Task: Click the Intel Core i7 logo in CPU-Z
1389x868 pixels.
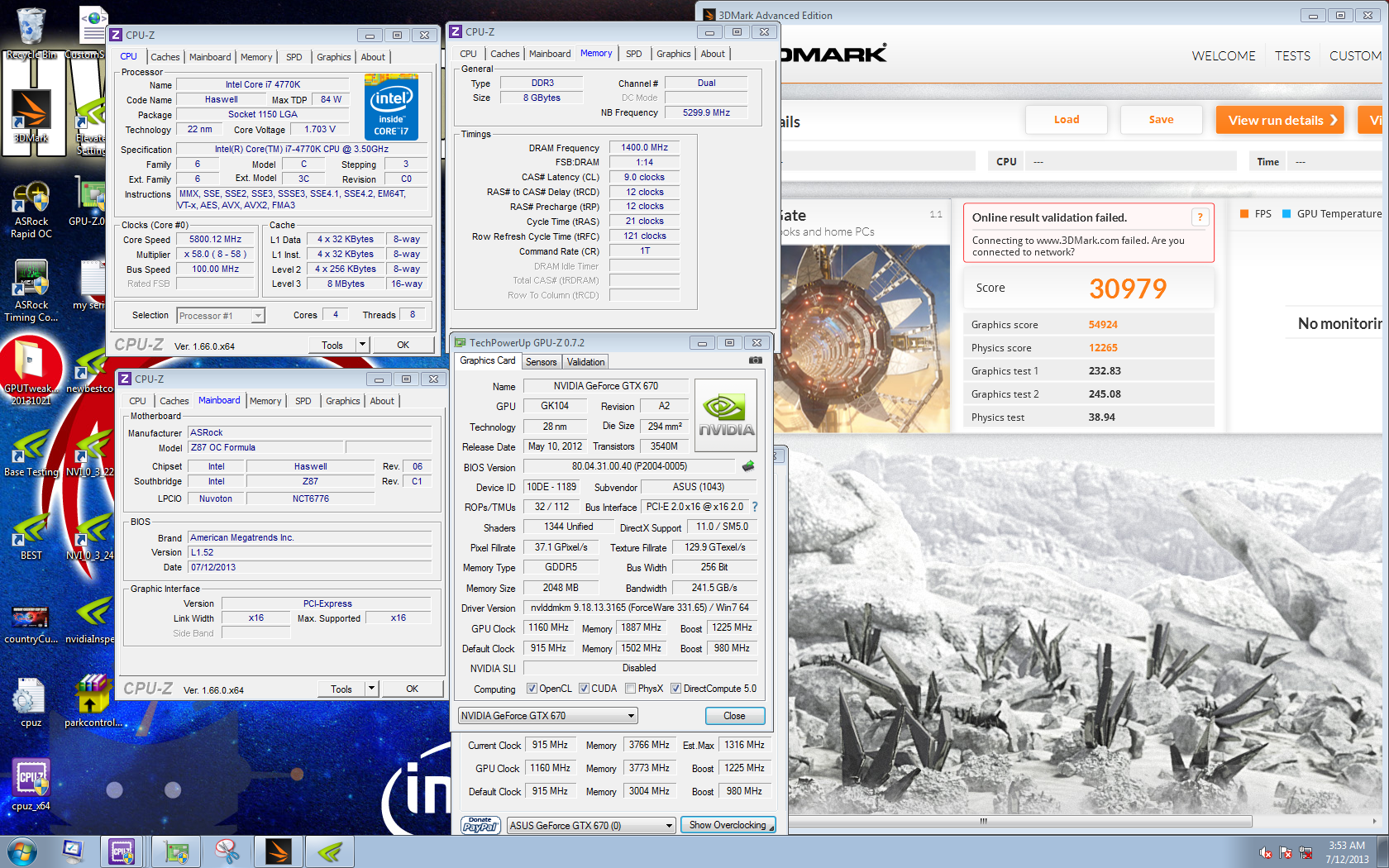Action: tap(391, 107)
